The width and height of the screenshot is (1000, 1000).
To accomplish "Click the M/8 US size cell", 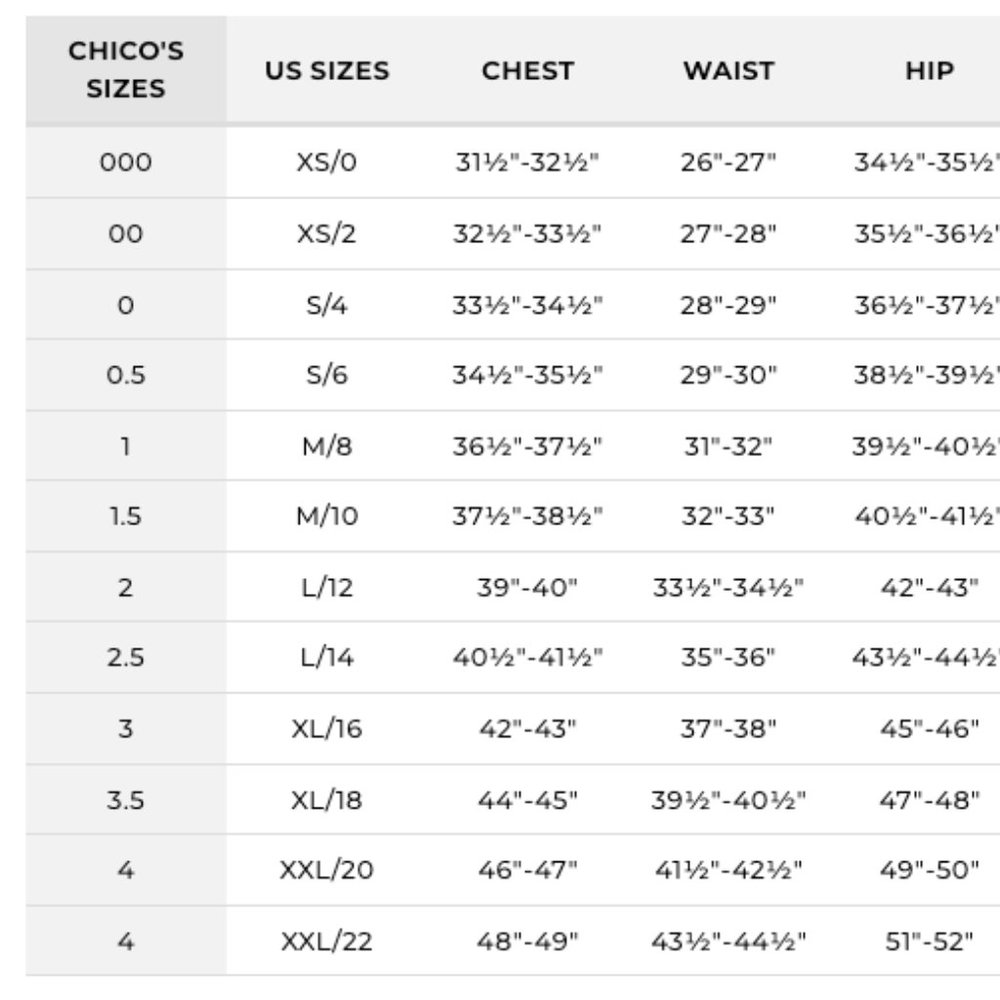I will [327, 446].
